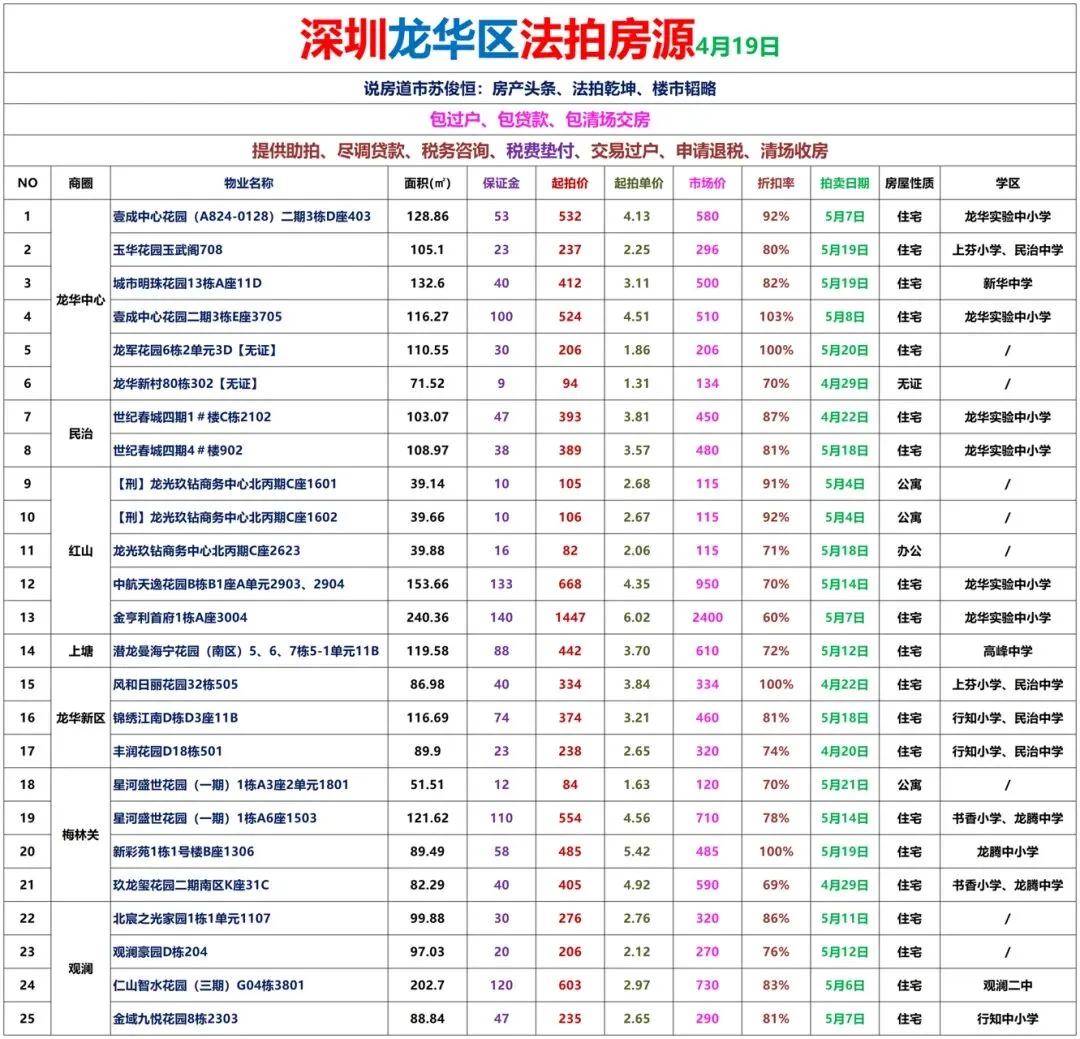Viewport: 1080px width, 1039px height.
Task: Click starting price 1447 in row 13
Action: pyautogui.click(x=570, y=617)
